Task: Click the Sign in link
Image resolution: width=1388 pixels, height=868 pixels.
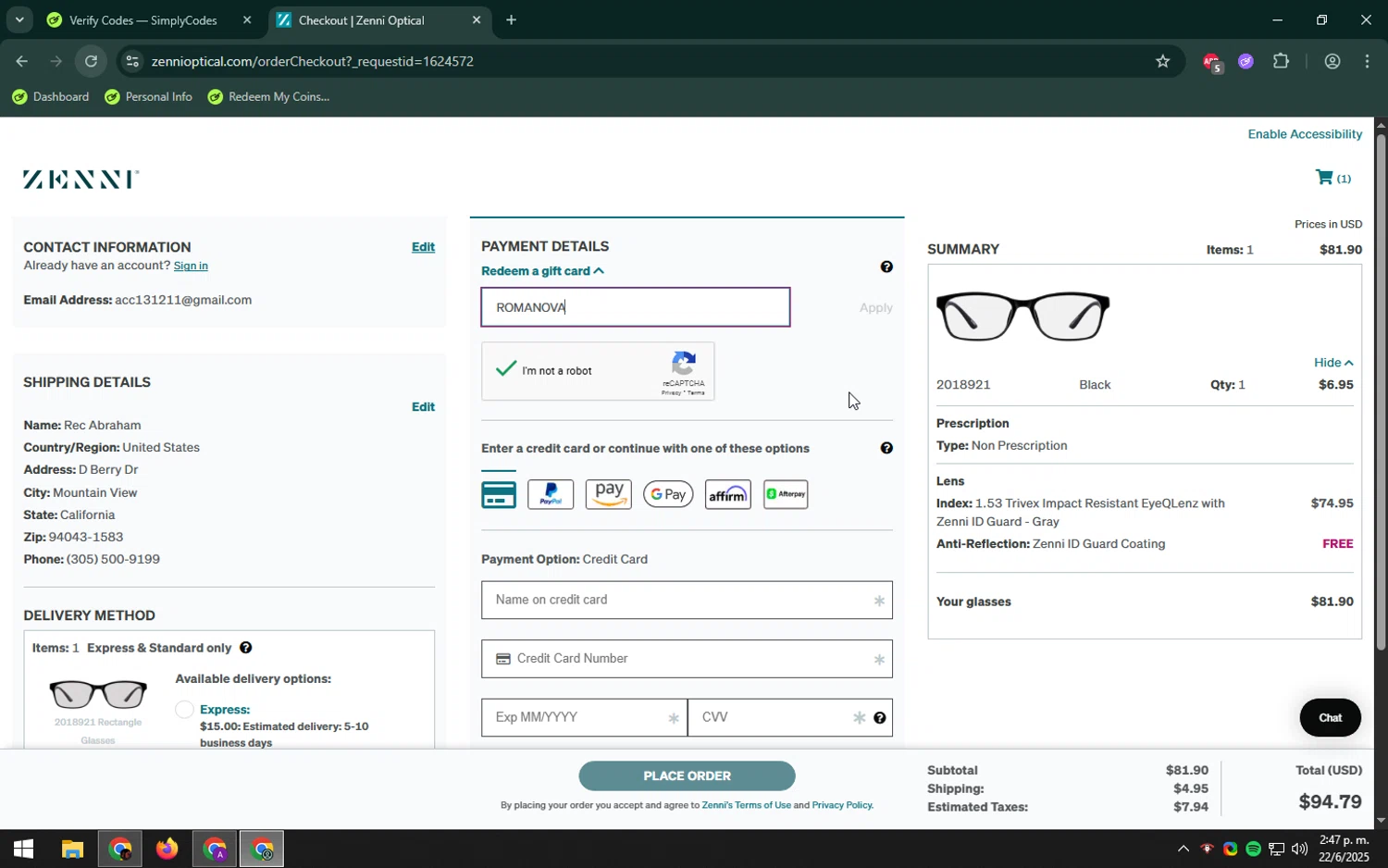Action: [x=191, y=267]
